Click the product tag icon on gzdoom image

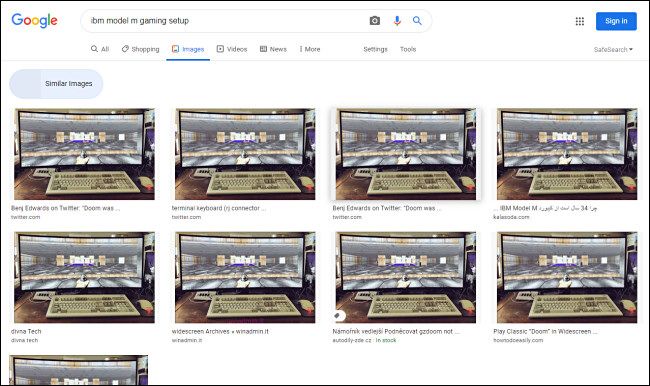point(338,316)
